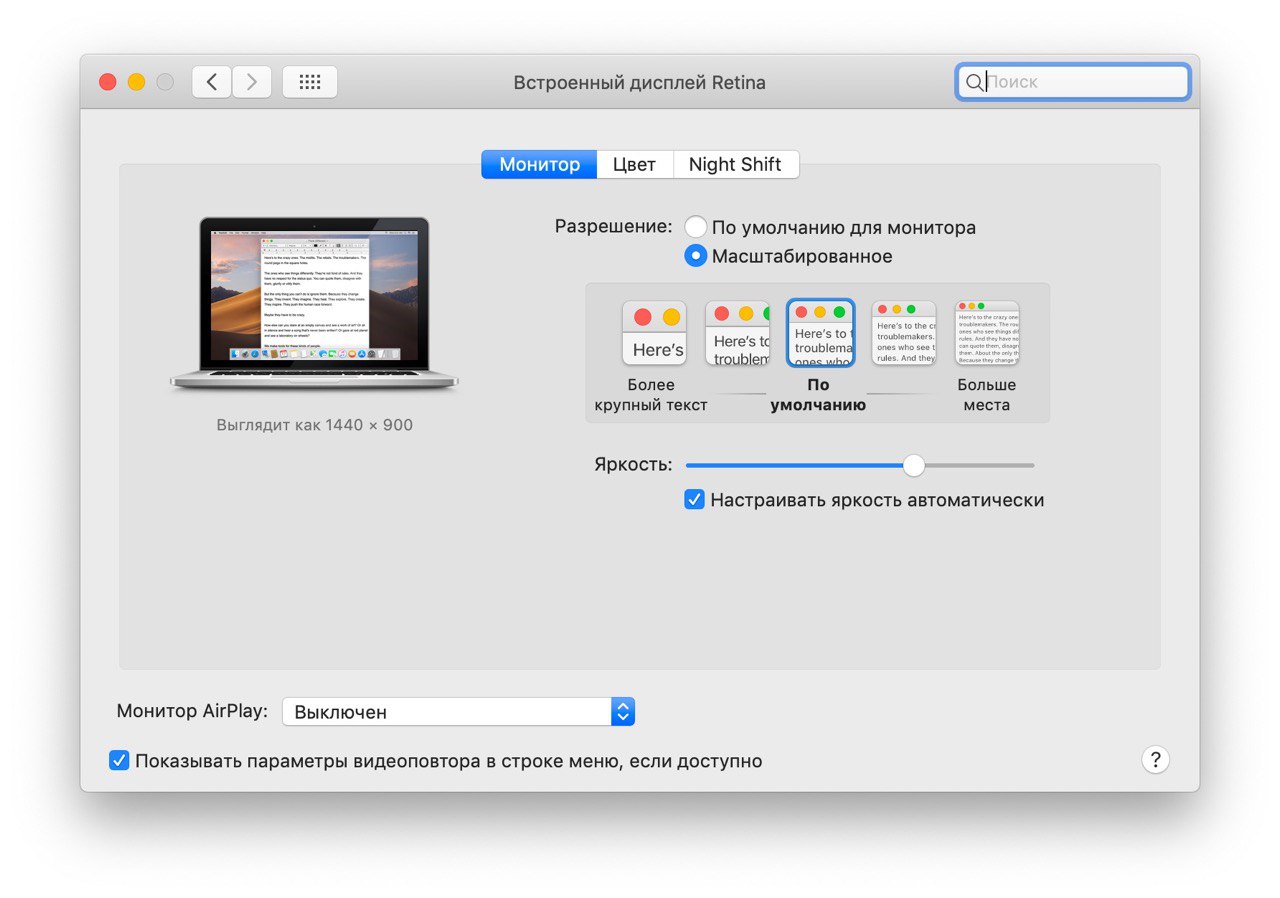Open help with the question mark button
Screen dimensions: 1280x898
pos(1155,759)
